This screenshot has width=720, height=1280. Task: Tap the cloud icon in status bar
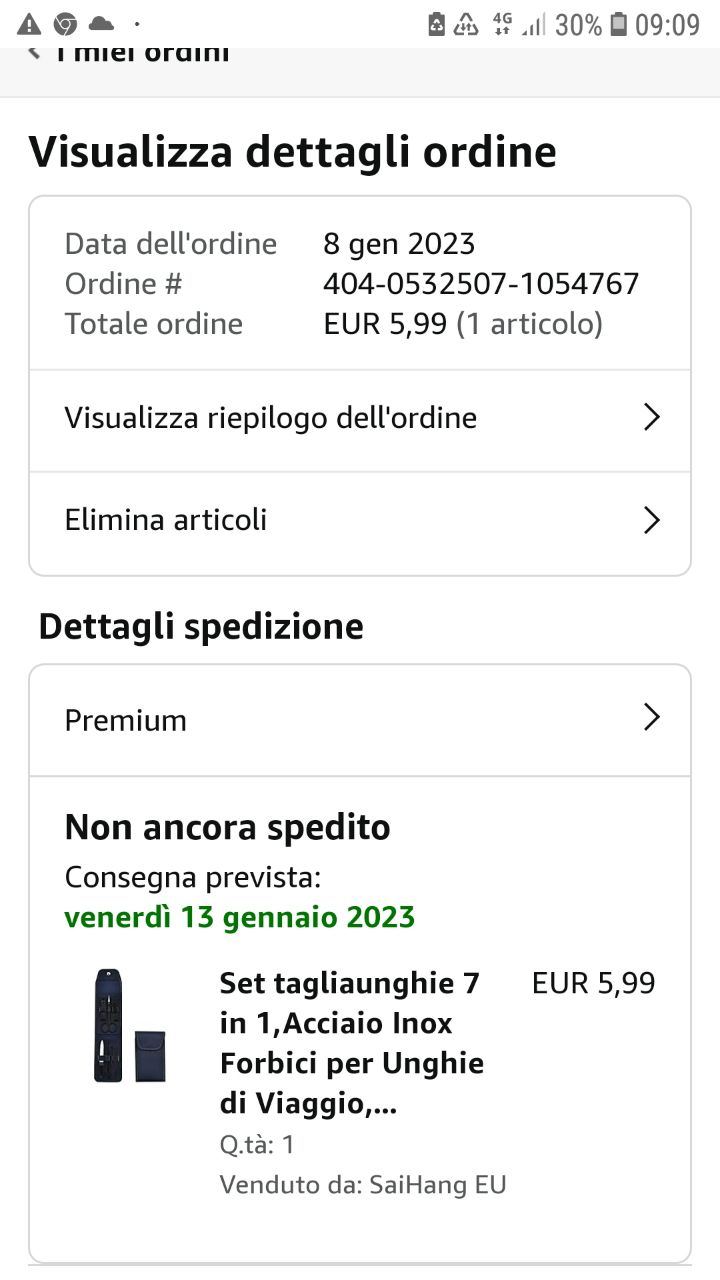click(x=102, y=24)
